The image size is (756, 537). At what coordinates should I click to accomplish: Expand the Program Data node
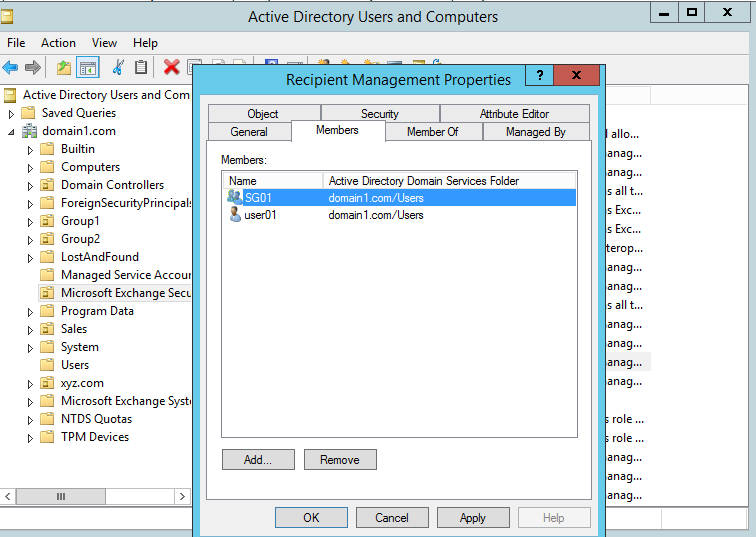pyautogui.click(x=30, y=312)
